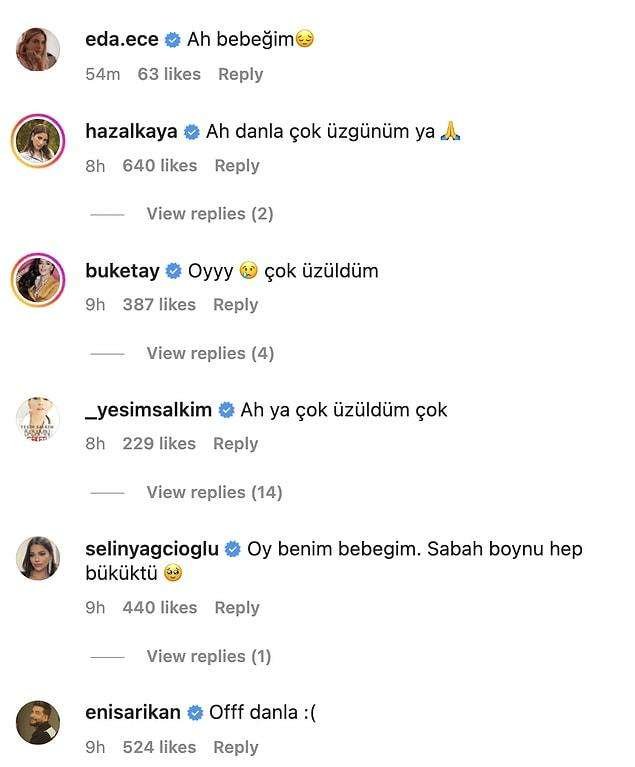Open buketay's story ring avatar

pyautogui.click(x=38, y=280)
